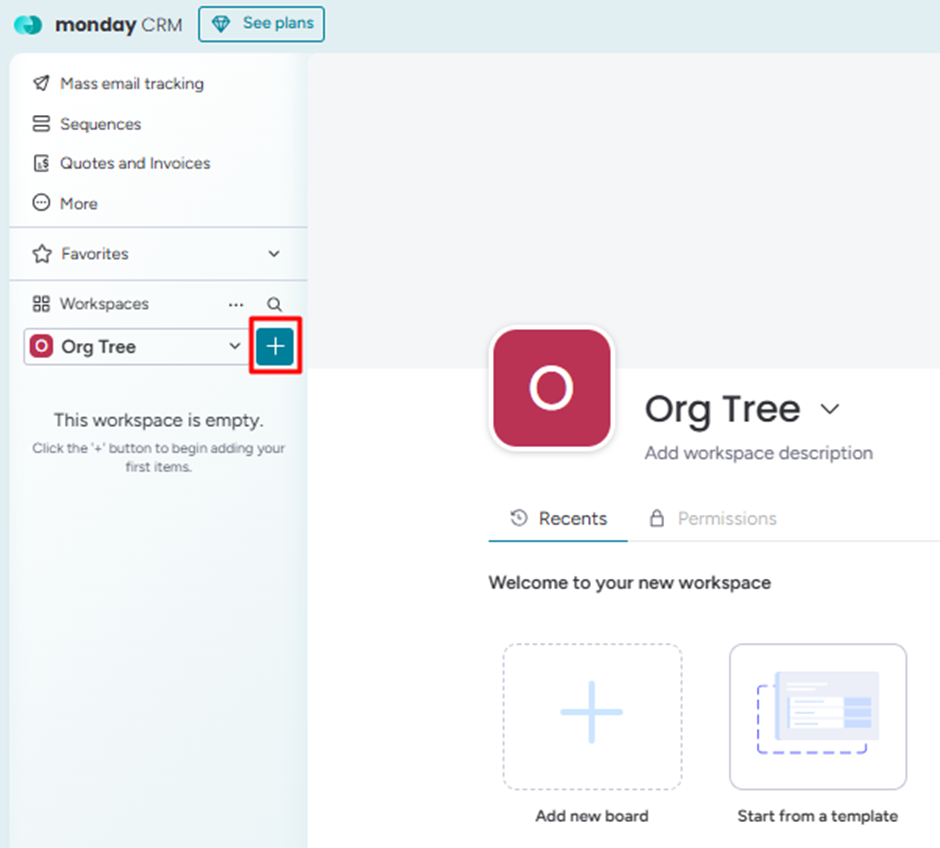Click the Workspaces grid icon
This screenshot has width=940, height=848.
[x=41, y=304]
